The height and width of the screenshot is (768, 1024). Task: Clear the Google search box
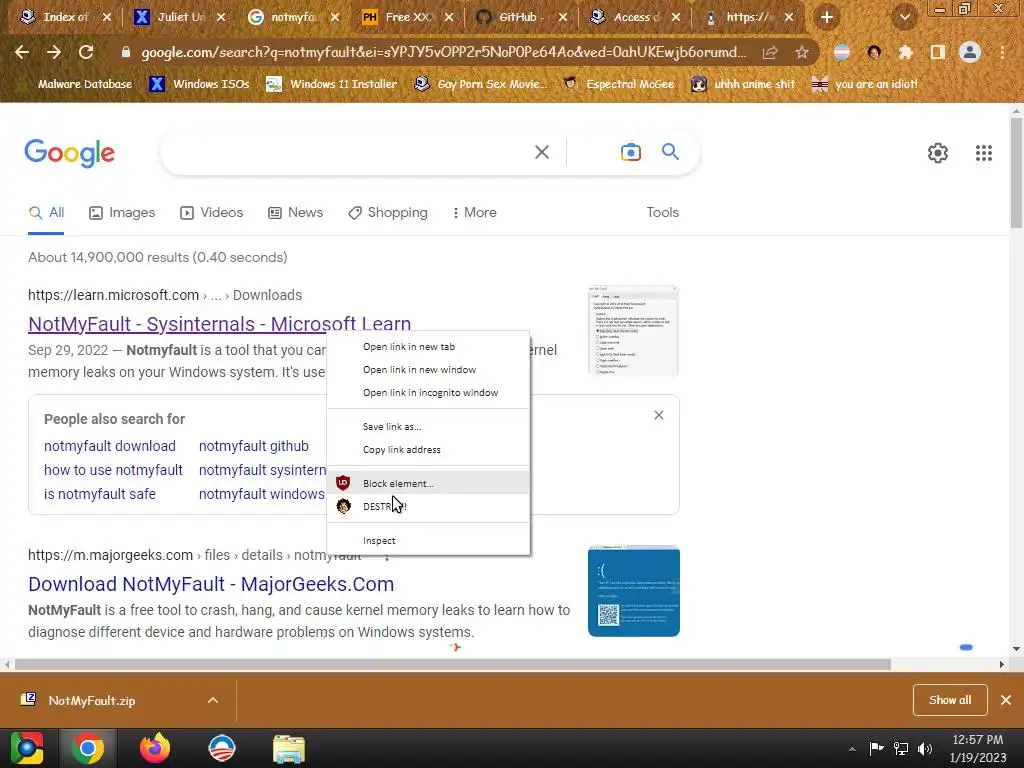[x=541, y=152]
